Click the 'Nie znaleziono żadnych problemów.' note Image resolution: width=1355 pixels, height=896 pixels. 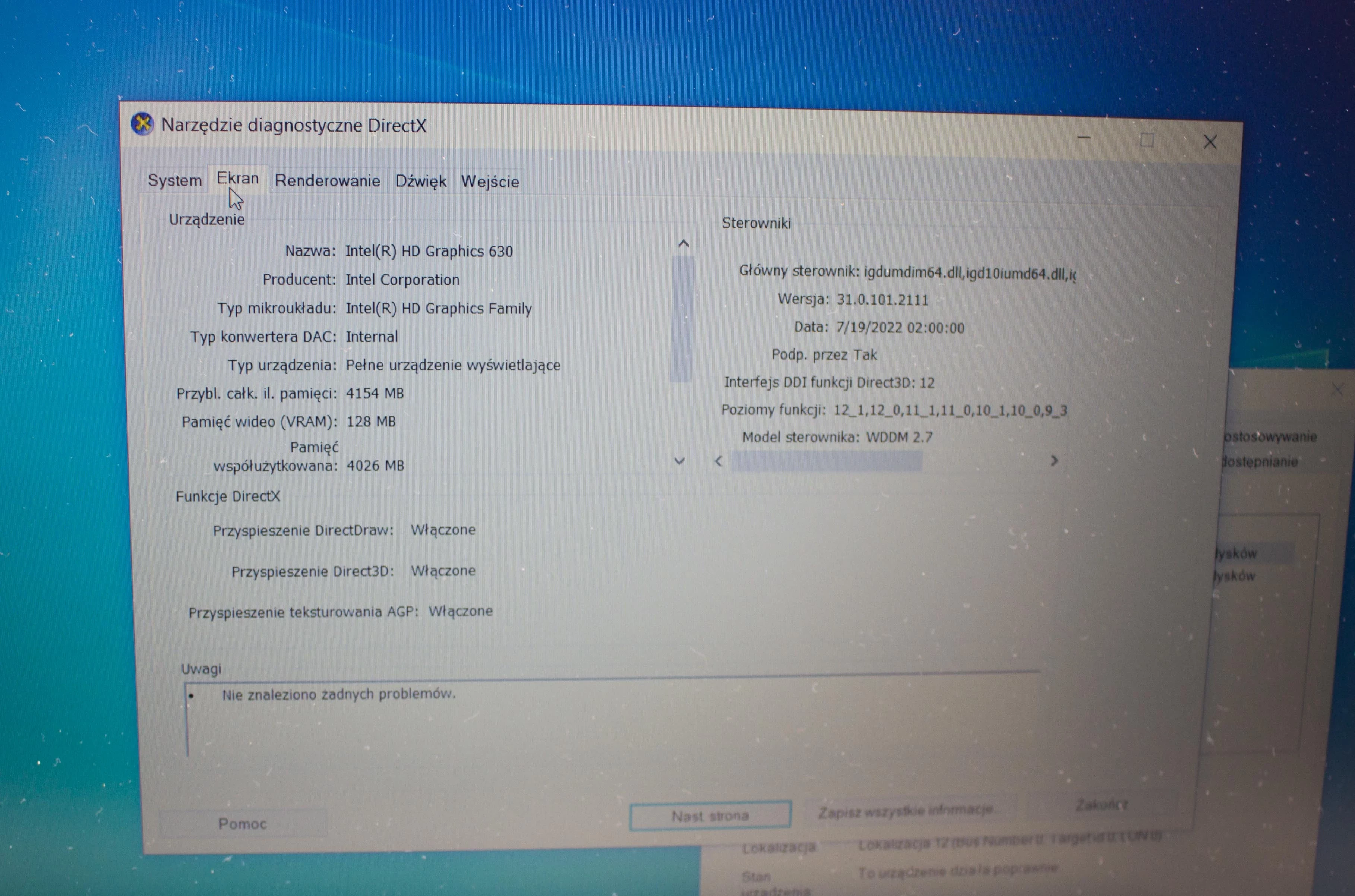pyautogui.click(x=339, y=694)
